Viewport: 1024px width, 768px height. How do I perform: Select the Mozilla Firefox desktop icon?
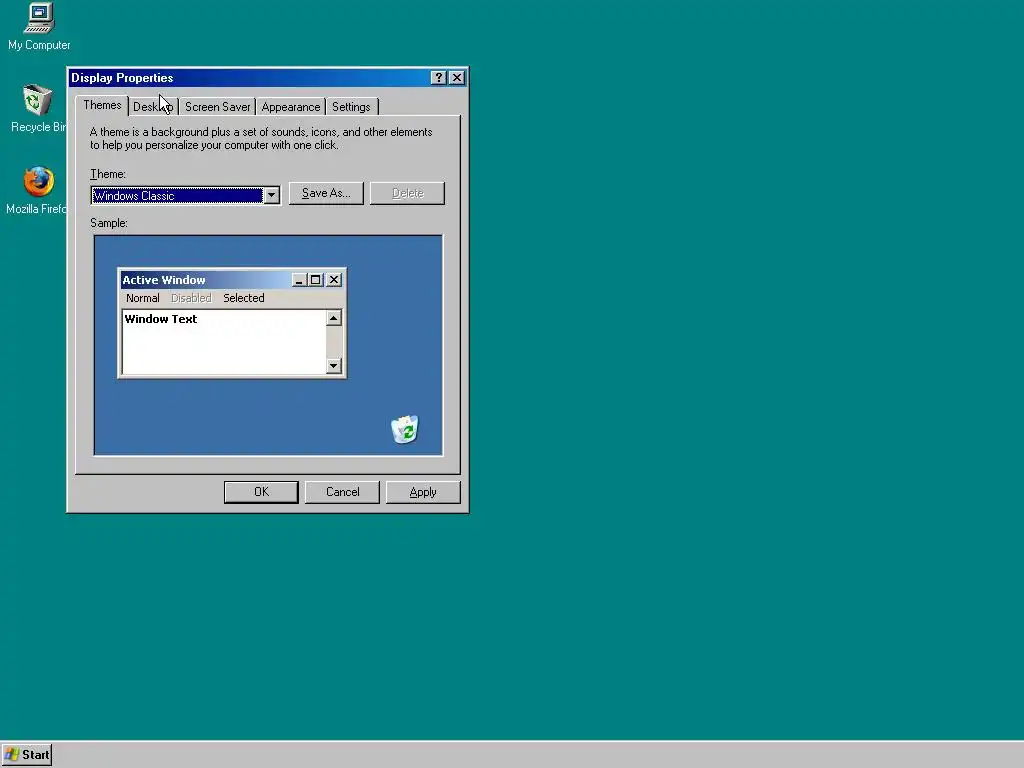click(x=36, y=191)
